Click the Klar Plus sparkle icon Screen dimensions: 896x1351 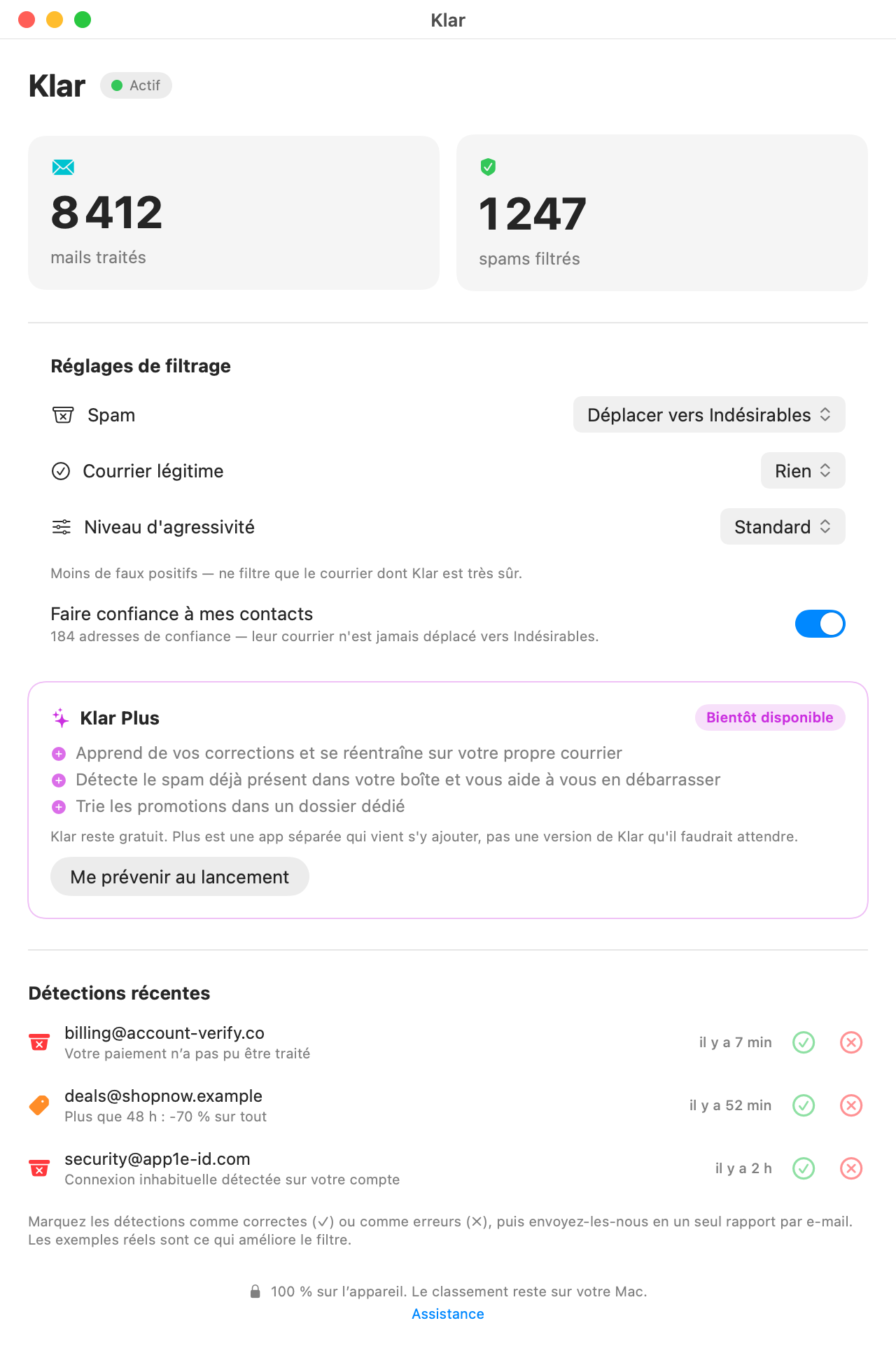(x=61, y=717)
